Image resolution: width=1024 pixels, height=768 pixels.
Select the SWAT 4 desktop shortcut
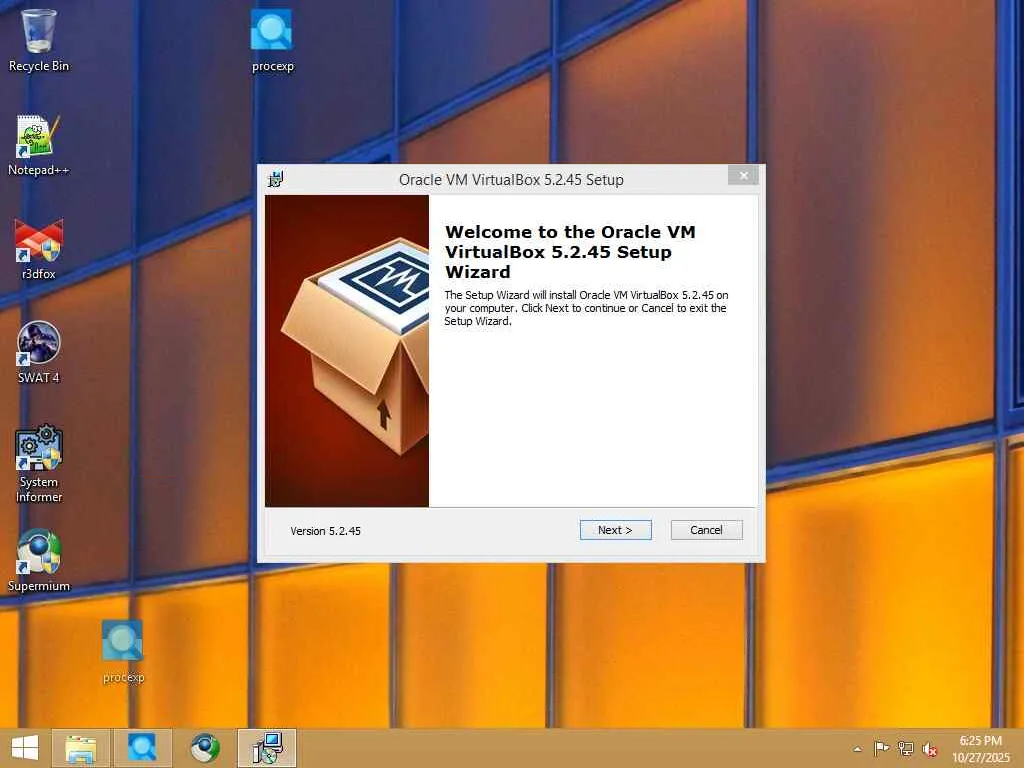click(39, 353)
